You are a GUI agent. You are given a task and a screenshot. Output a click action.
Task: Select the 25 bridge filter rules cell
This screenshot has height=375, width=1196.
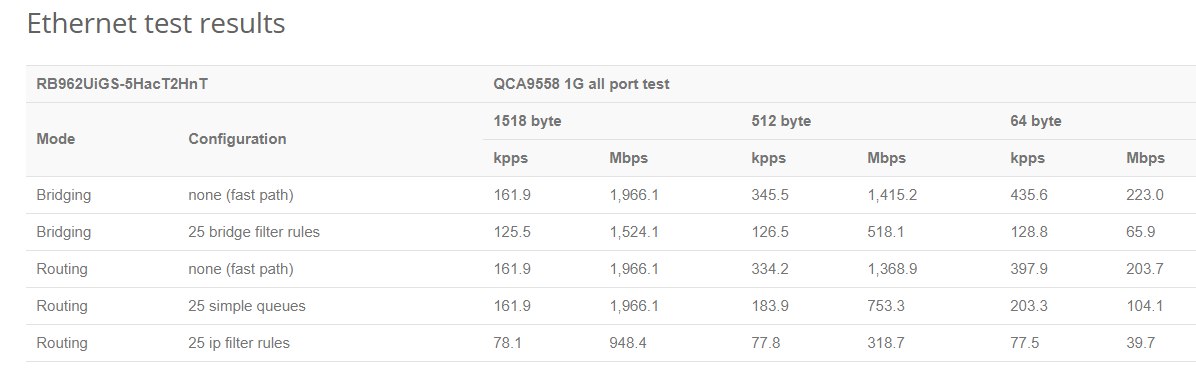(254, 232)
